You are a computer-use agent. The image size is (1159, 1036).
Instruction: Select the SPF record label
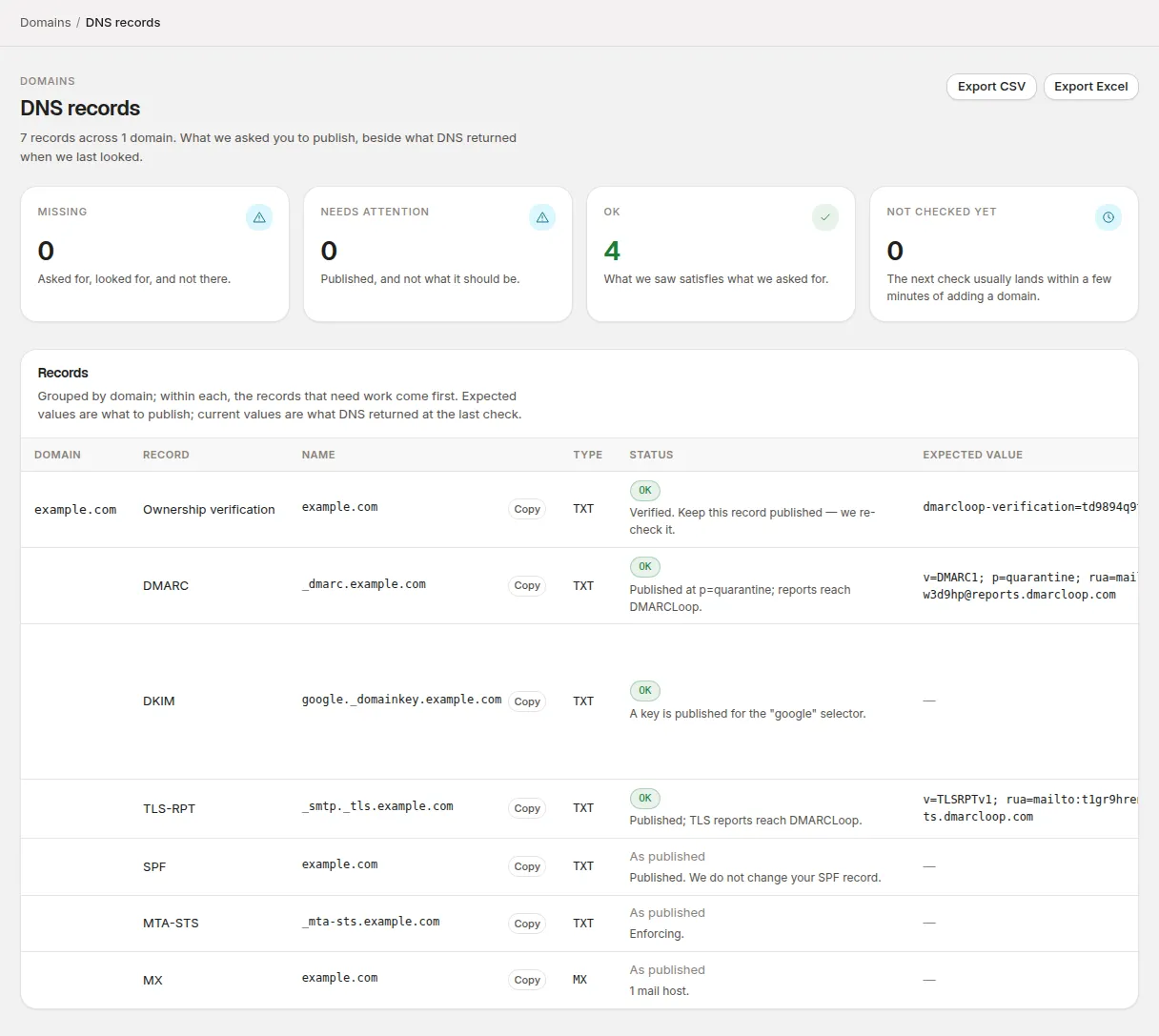tap(154, 867)
